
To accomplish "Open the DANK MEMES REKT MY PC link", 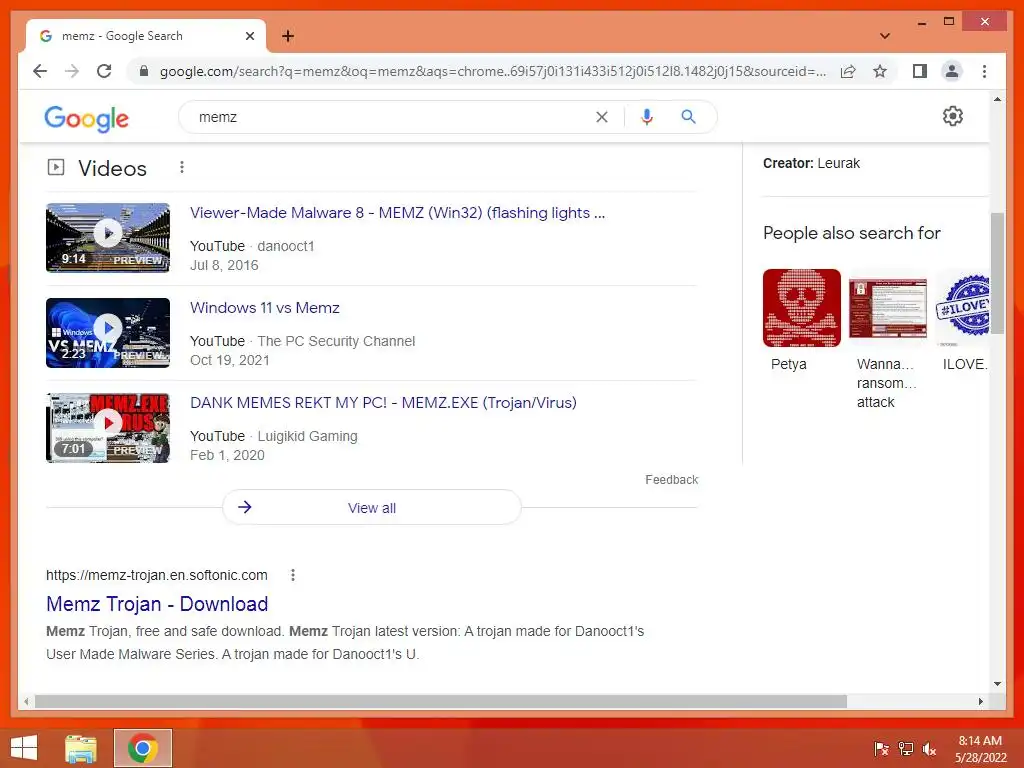I will click(383, 402).
